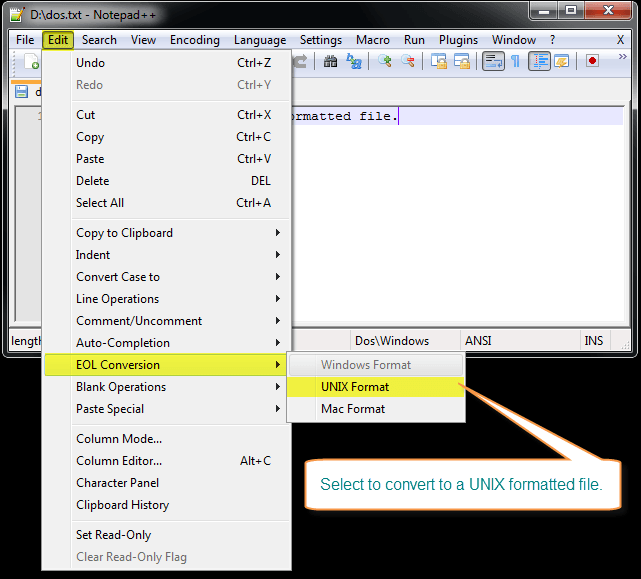Click the disabled Windows Format option
Screen dimensions: 641x579
376,365
